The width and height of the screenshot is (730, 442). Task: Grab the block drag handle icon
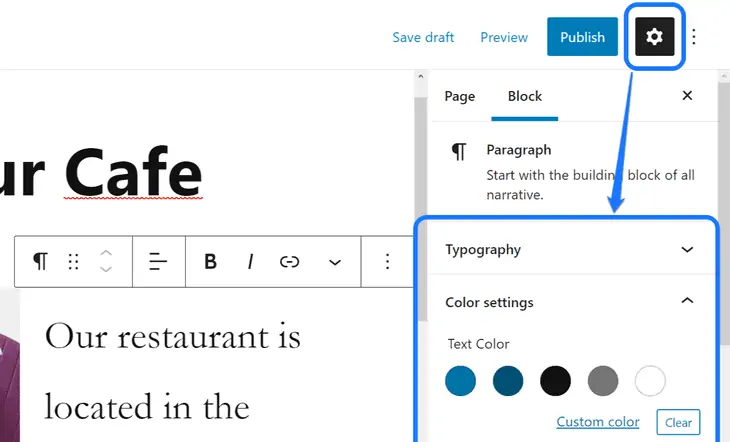pyautogui.click(x=73, y=262)
